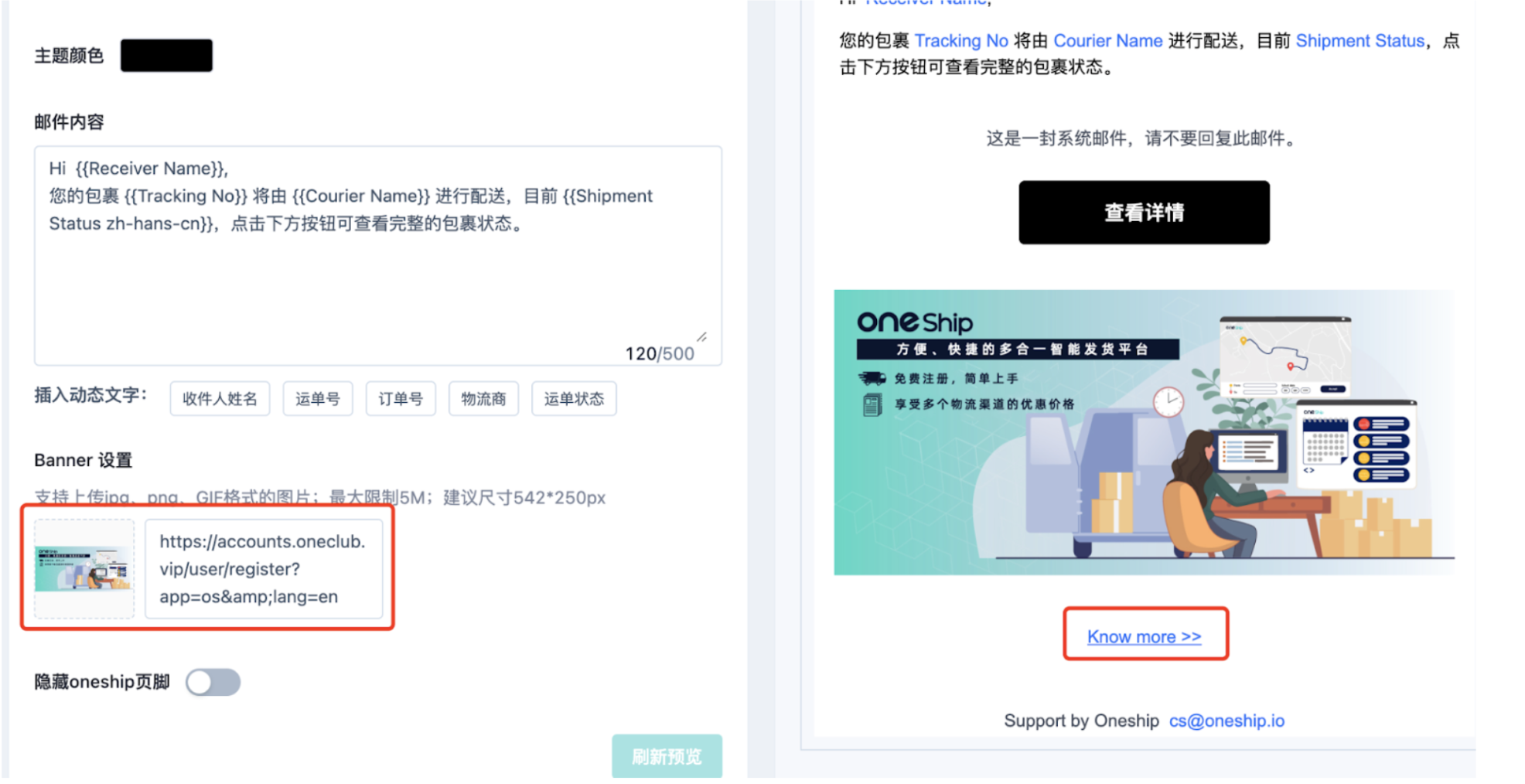Click inside the email content text area
The height and width of the screenshot is (784, 1525).
click(377, 255)
